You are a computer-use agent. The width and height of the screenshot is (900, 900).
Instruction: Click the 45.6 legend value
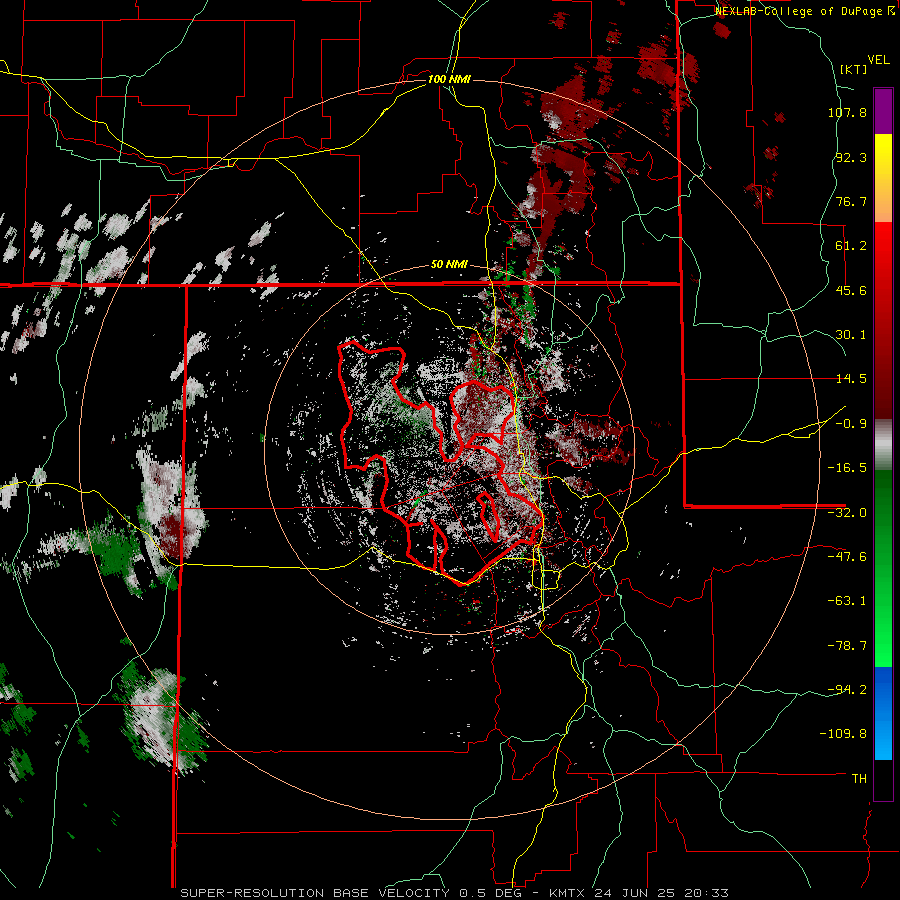[851, 290]
